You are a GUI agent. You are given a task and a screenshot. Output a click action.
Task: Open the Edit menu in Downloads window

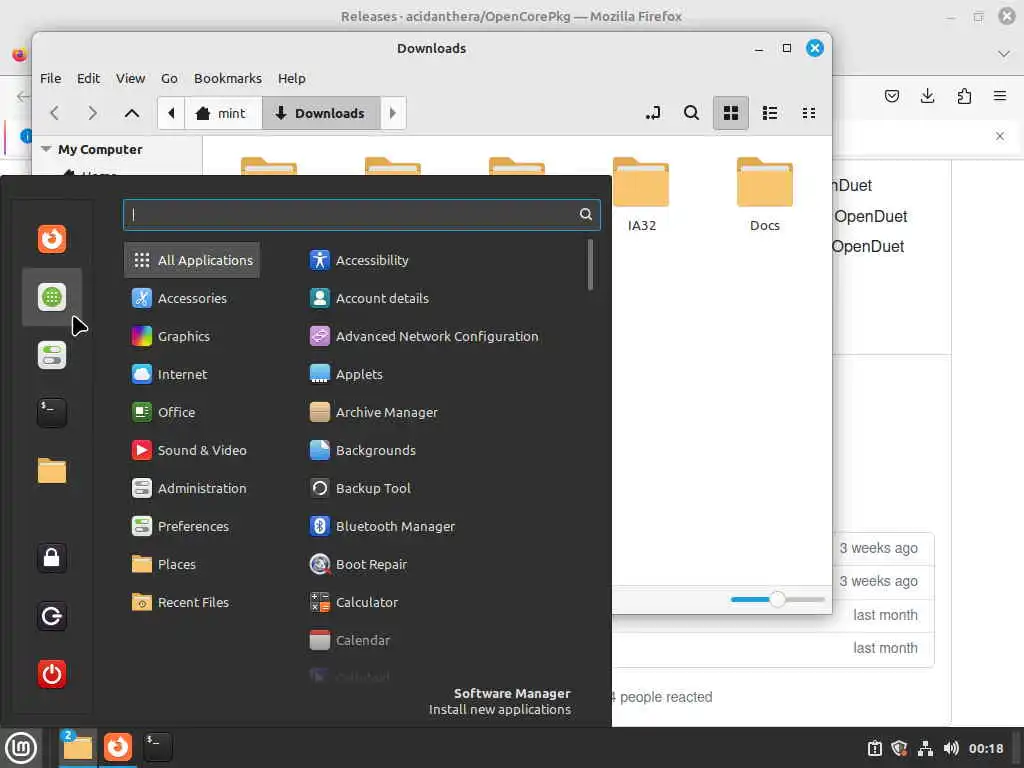click(x=88, y=78)
